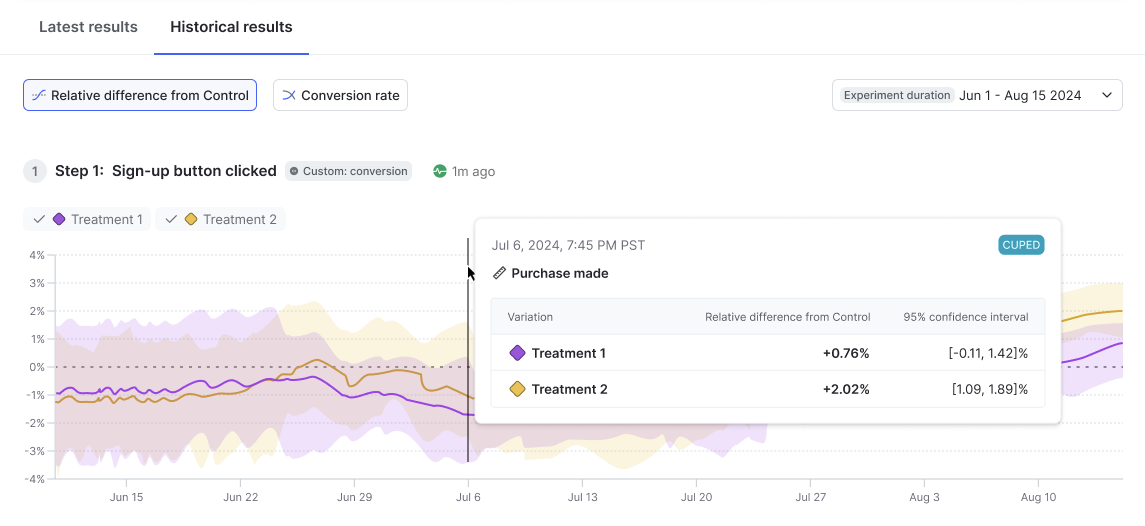Click the tooltip timestamp Jul 6, 2024
The image size is (1145, 526).
569,245
